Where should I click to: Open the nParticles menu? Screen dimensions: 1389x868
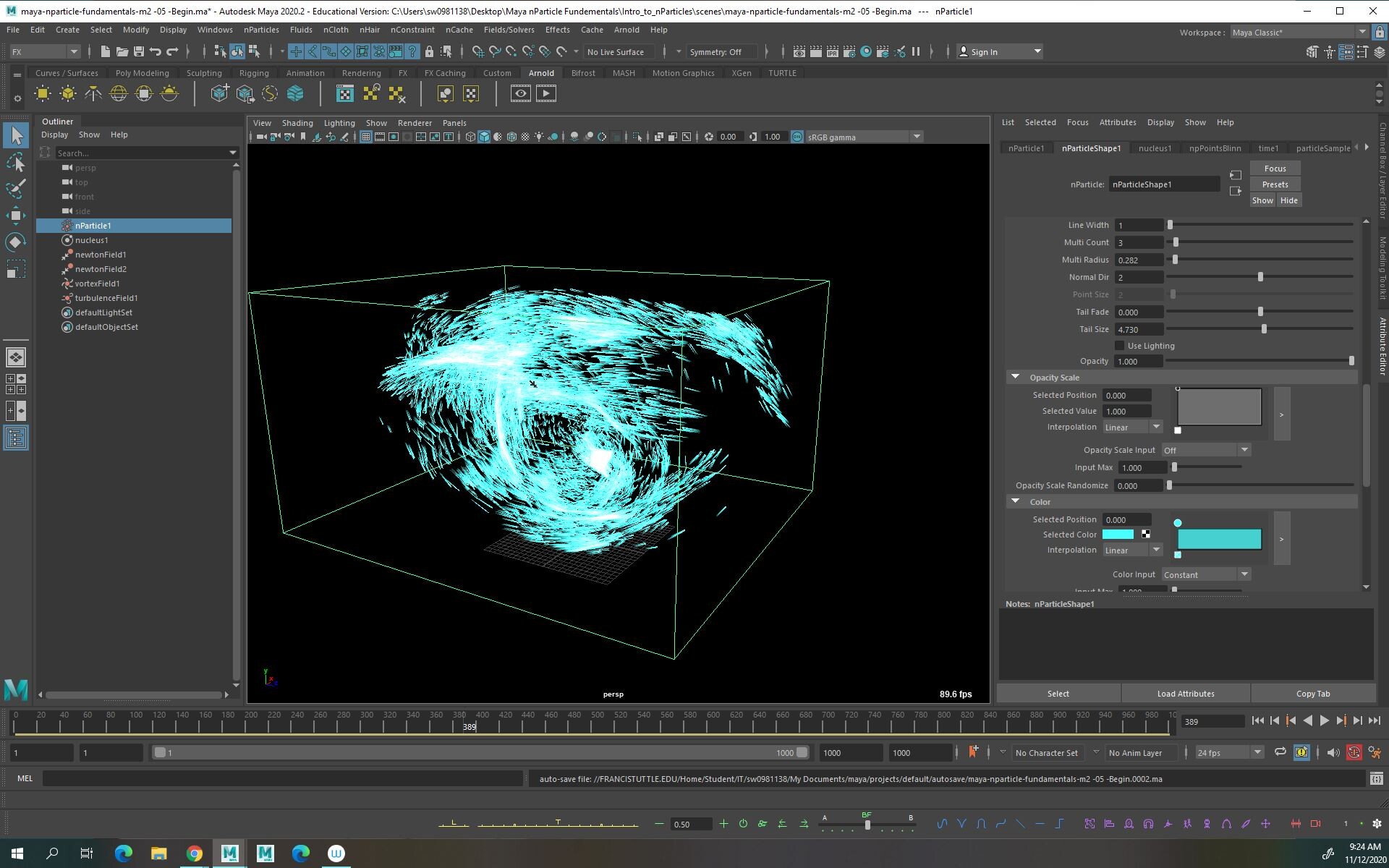(261, 30)
